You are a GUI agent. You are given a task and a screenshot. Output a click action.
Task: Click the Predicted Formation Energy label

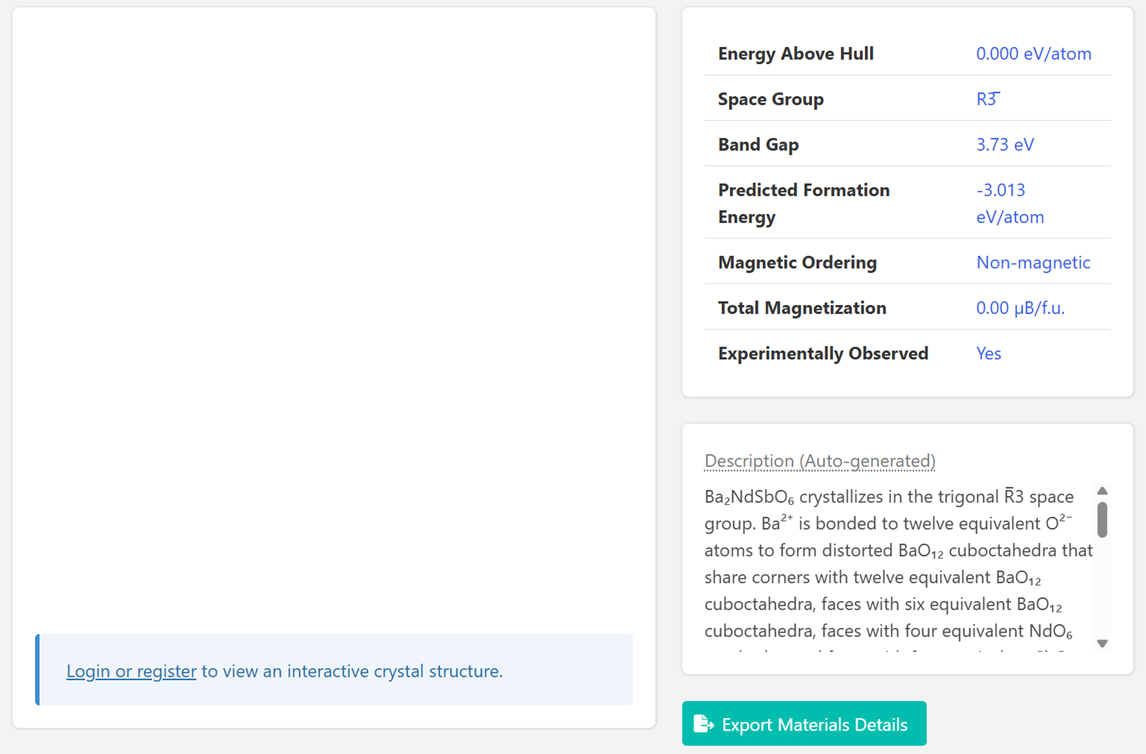[x=803, y=203]
